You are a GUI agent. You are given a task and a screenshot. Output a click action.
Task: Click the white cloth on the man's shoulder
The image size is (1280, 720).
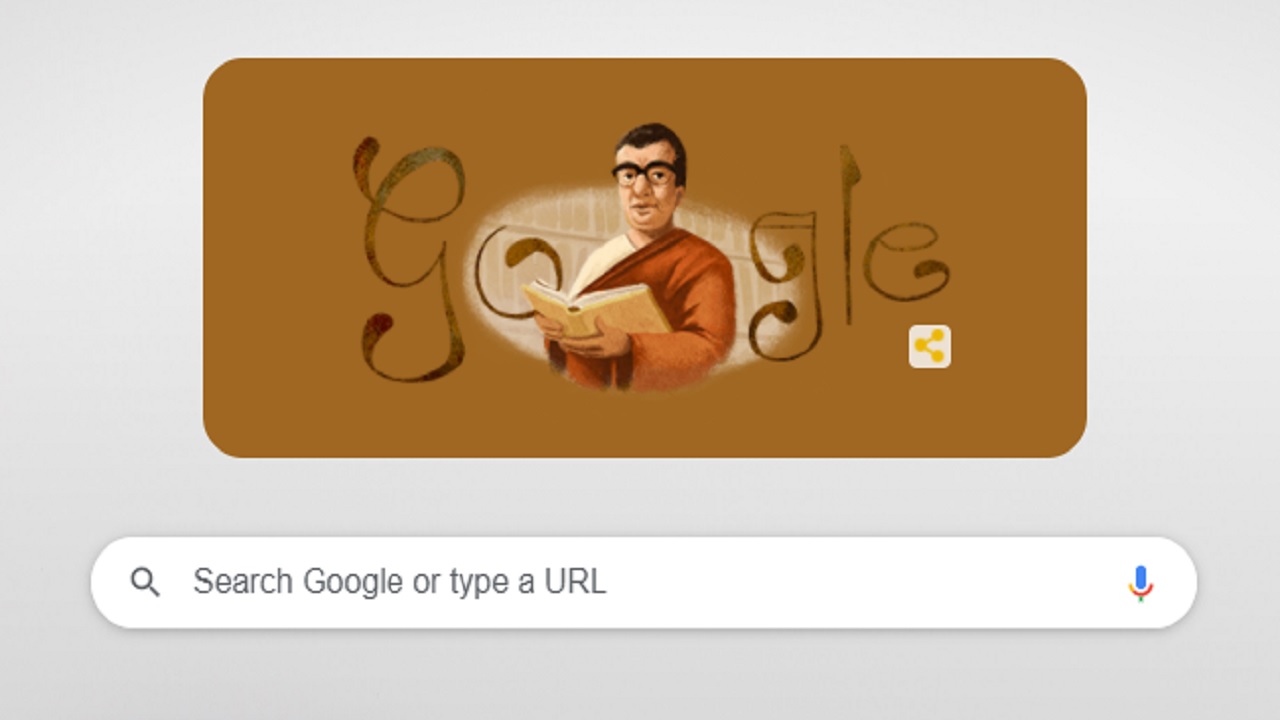(620, 262)
